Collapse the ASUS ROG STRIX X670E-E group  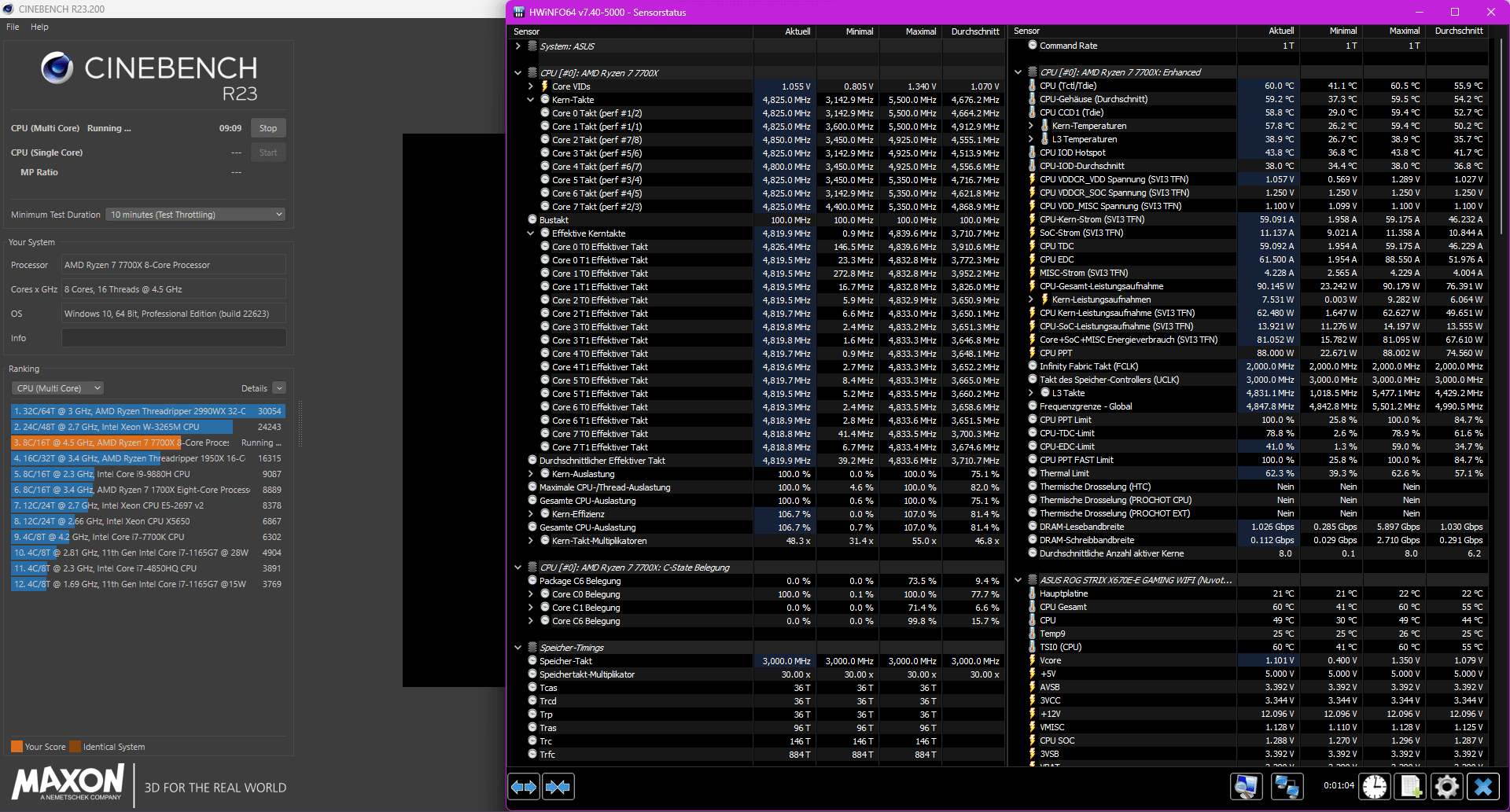(x=1018, y=580)
